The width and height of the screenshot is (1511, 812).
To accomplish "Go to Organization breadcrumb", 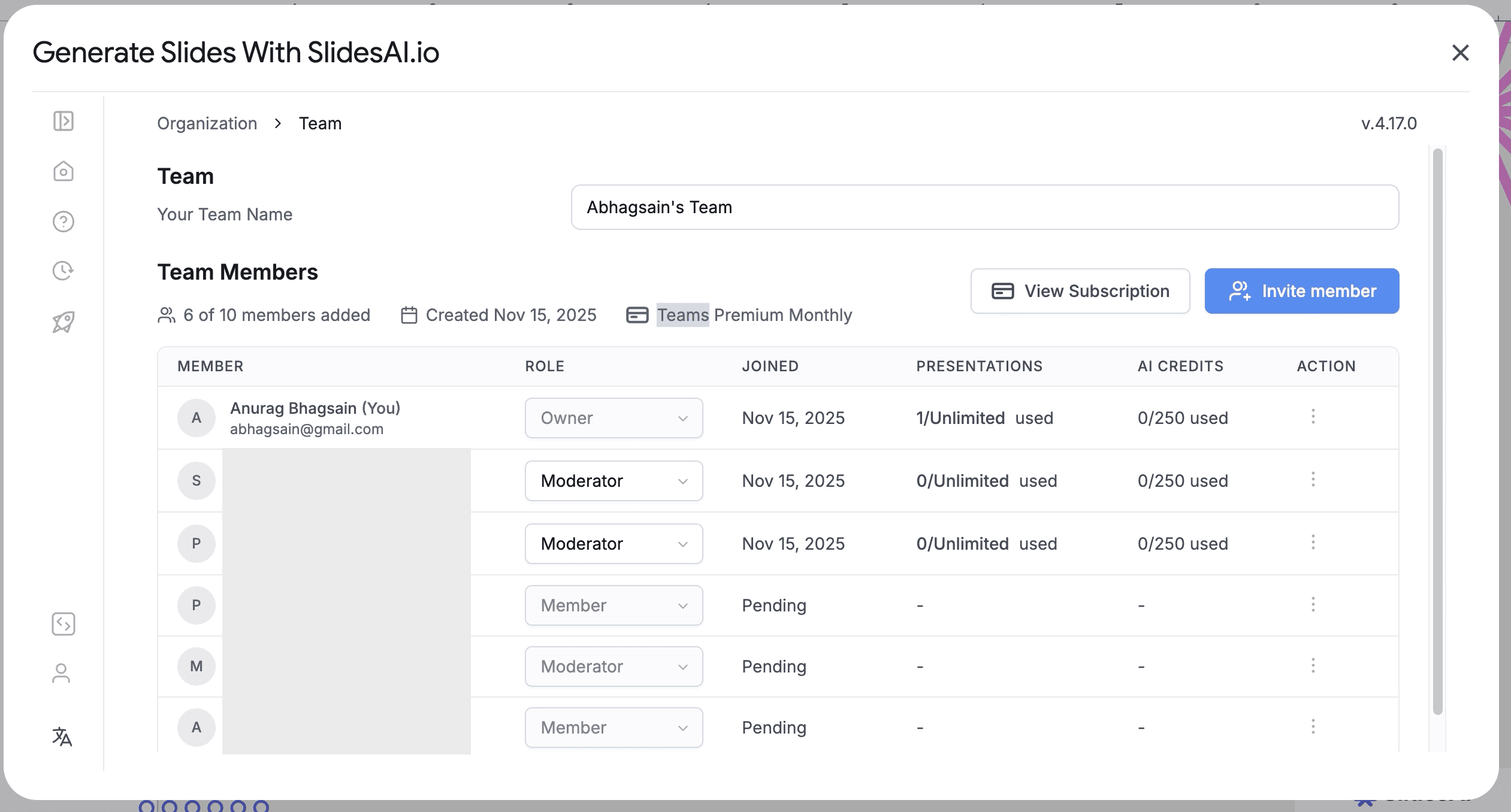I will point(207,123).
